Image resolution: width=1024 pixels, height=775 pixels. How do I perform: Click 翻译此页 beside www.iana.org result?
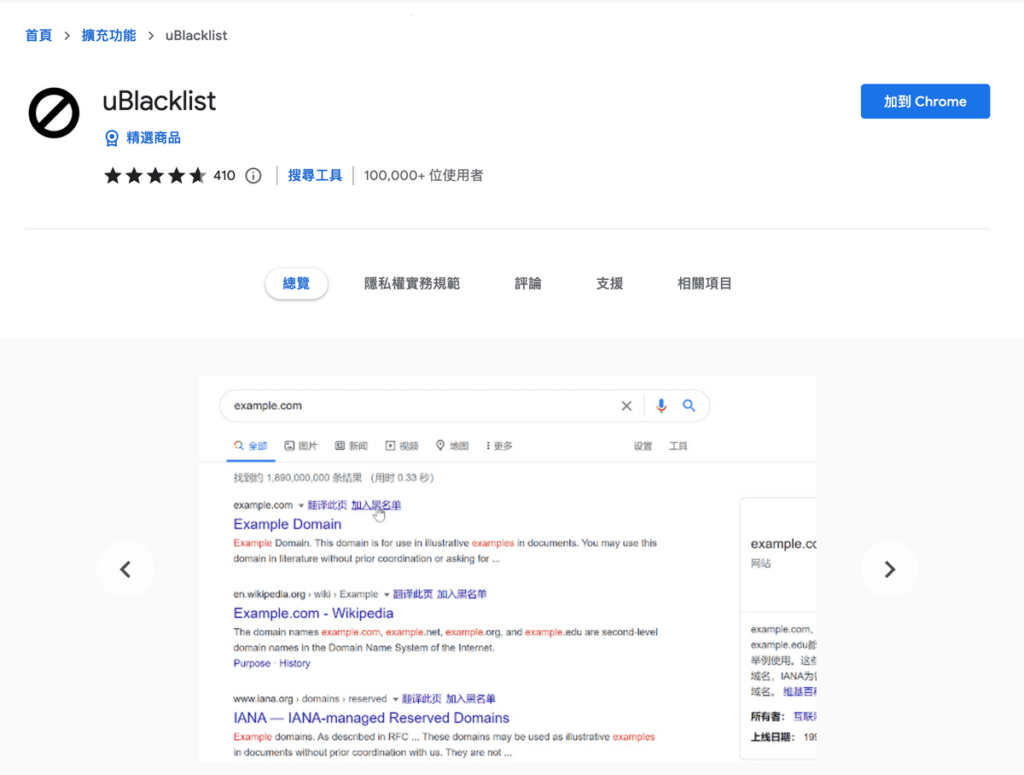[422, 699]
